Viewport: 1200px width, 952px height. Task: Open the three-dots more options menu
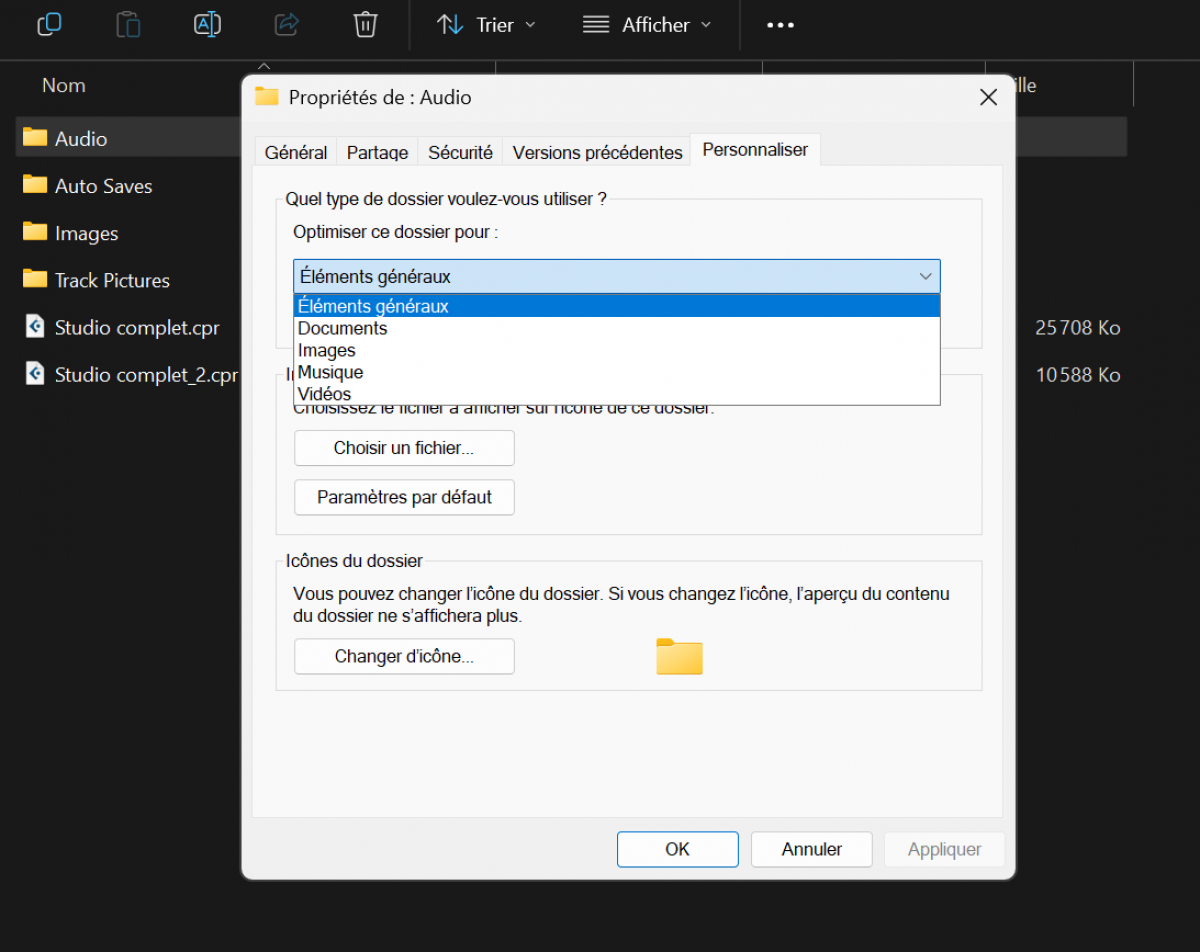pos(780,25)
